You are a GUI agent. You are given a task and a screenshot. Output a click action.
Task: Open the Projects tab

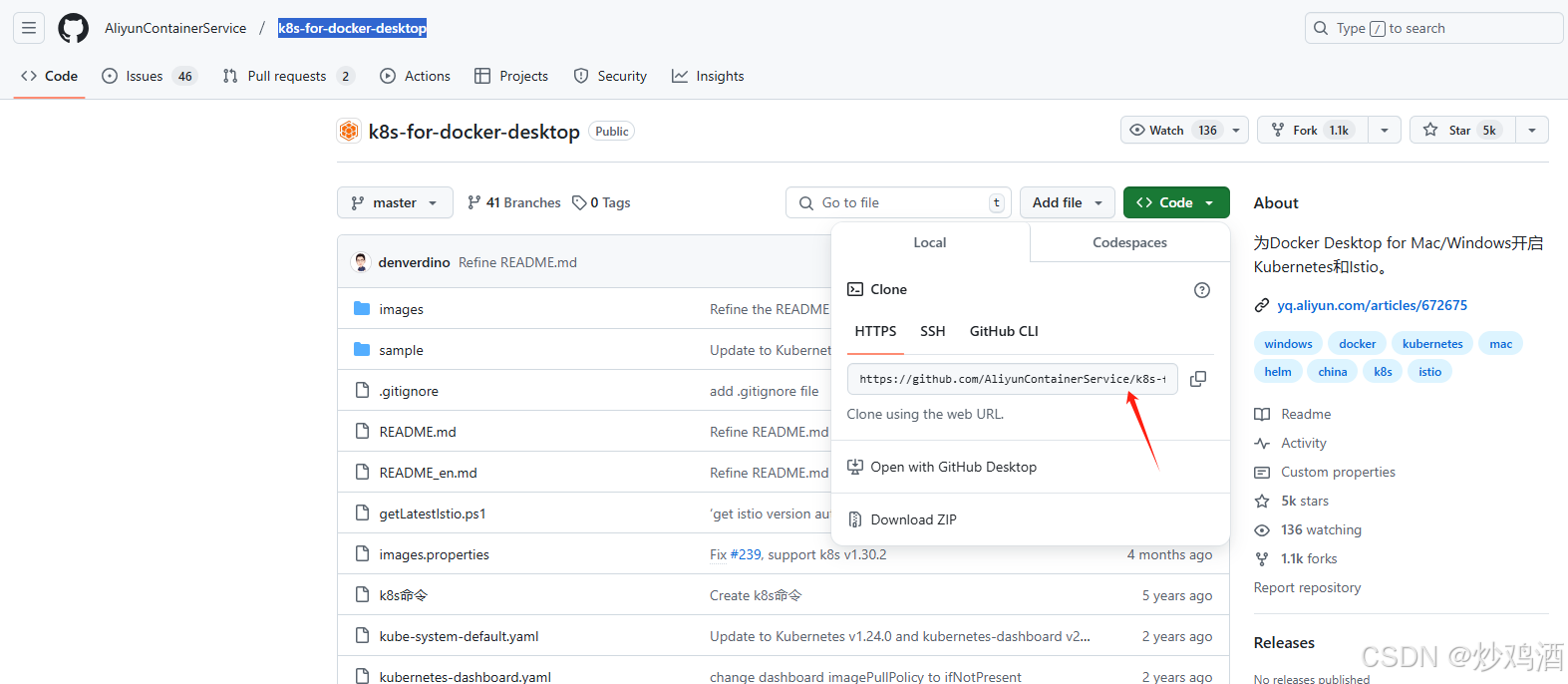click(x=511, y=76)
